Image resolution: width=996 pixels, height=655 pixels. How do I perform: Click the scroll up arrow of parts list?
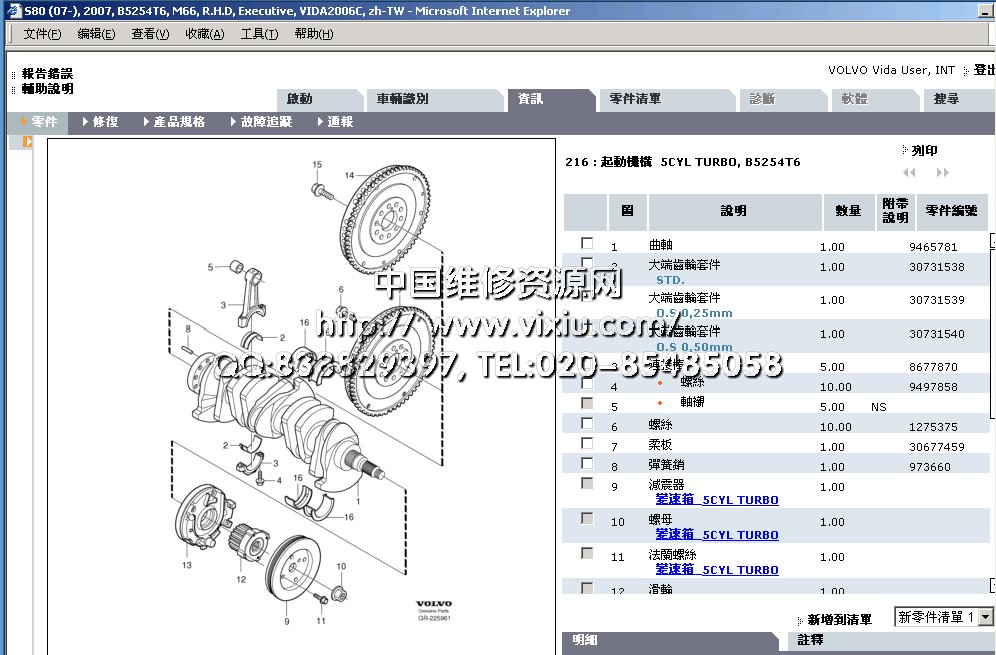click(x=992, y=240)
